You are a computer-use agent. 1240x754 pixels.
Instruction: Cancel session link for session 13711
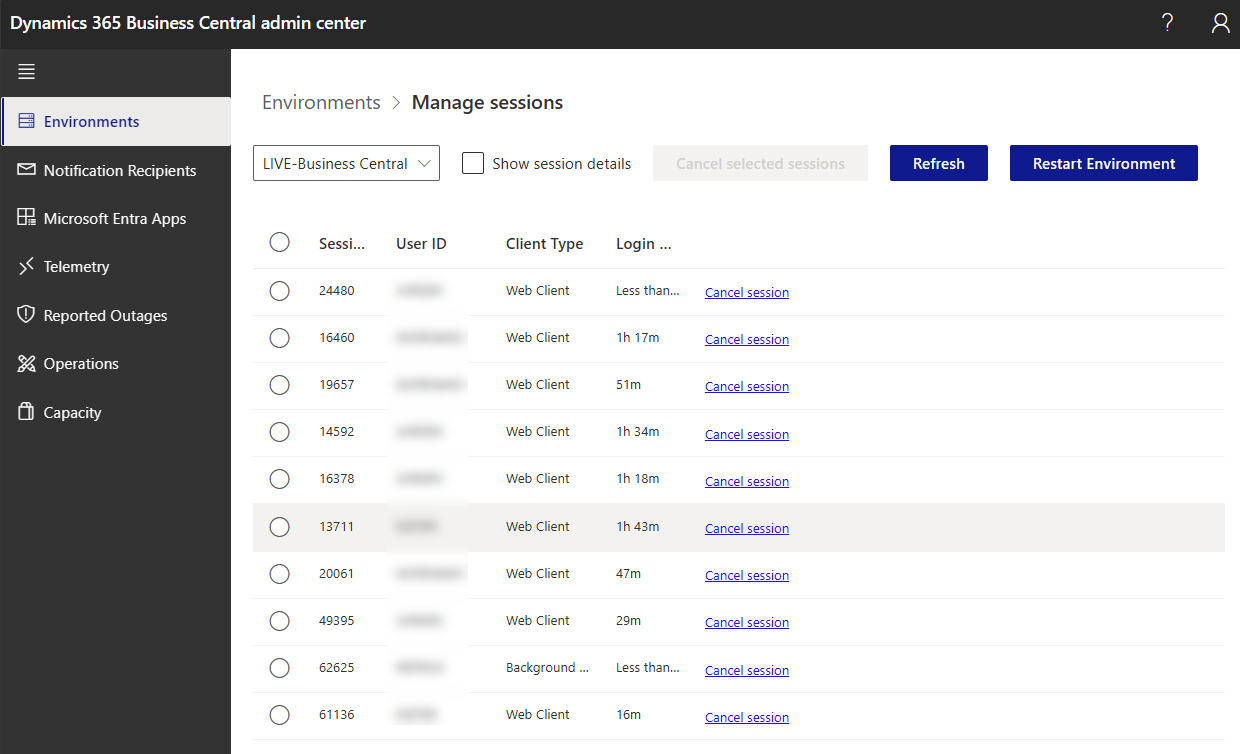click(x=746, y=528)
